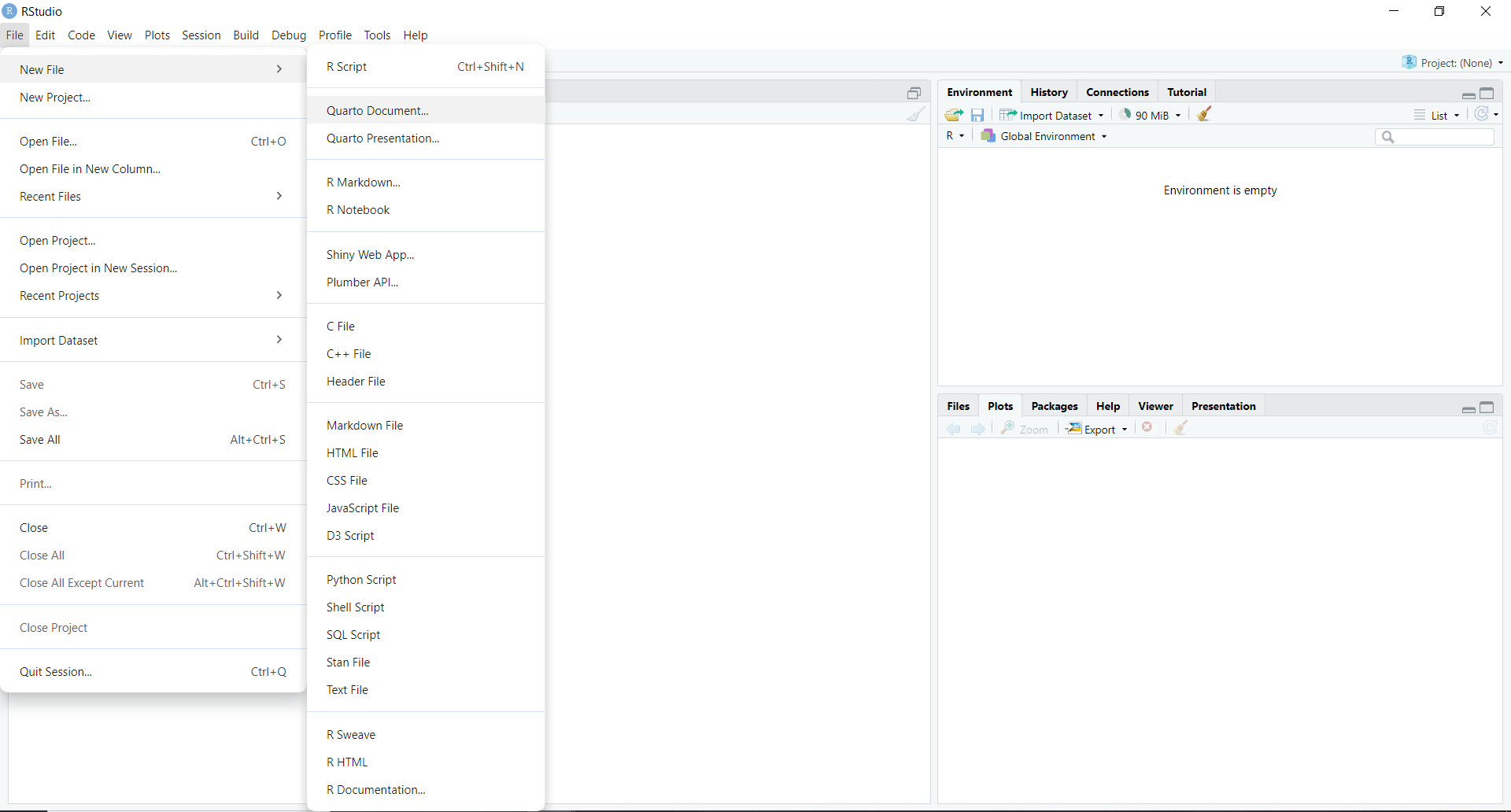Choose R Documentation... menu item
The height and width of the screenshot is (812, 1511).
(426, 790)
